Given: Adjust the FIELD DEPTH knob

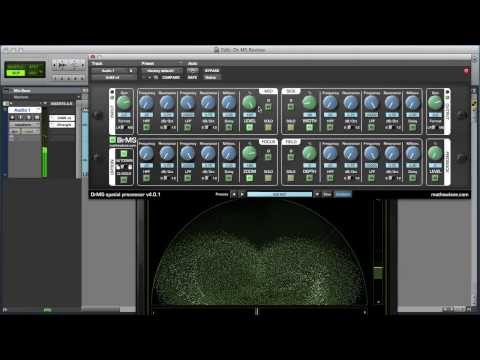Looking at the screenshot, I should (x=309, y=153).
